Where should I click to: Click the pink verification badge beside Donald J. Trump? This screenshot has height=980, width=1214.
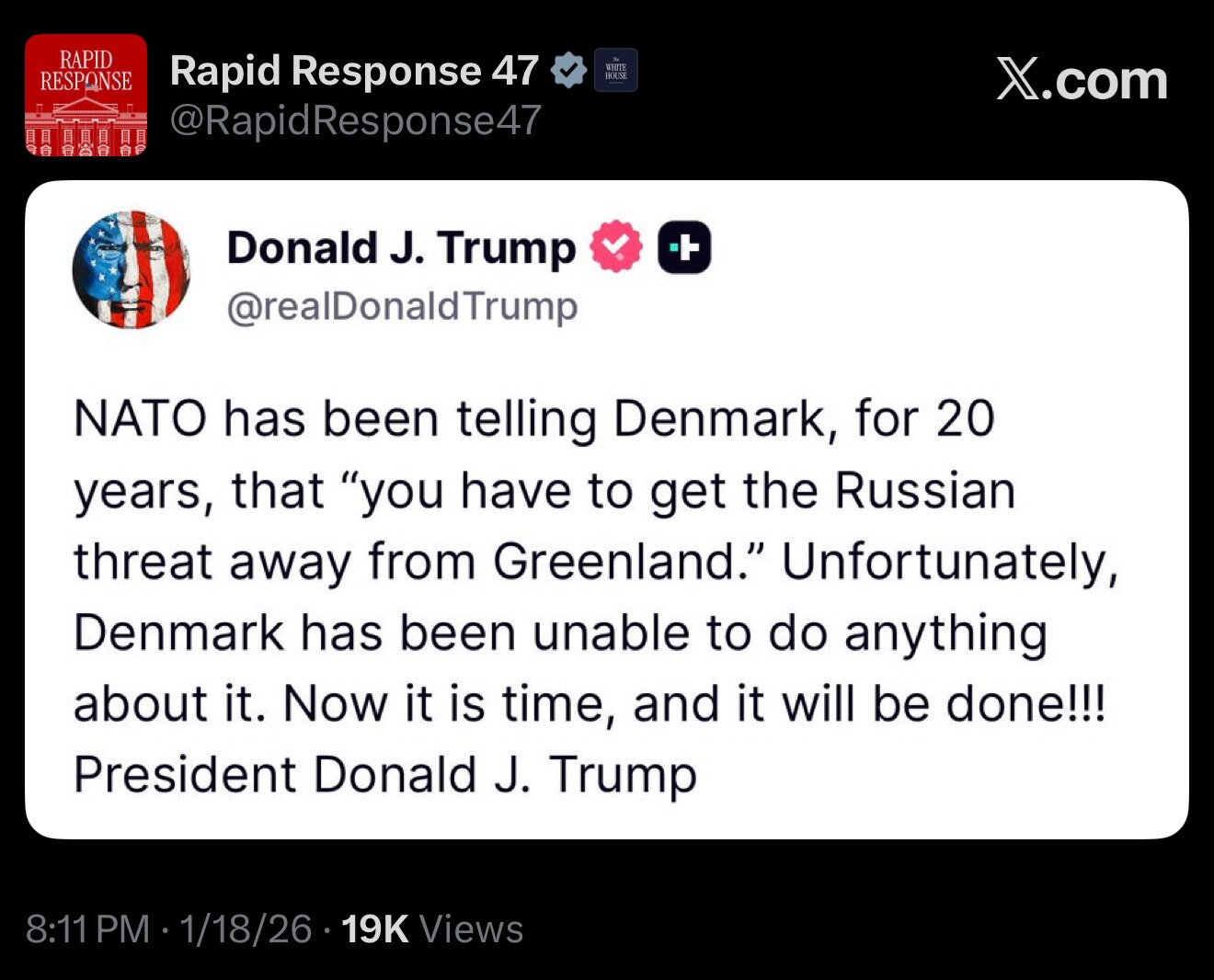pyautogui.click(x=614, y=245)
